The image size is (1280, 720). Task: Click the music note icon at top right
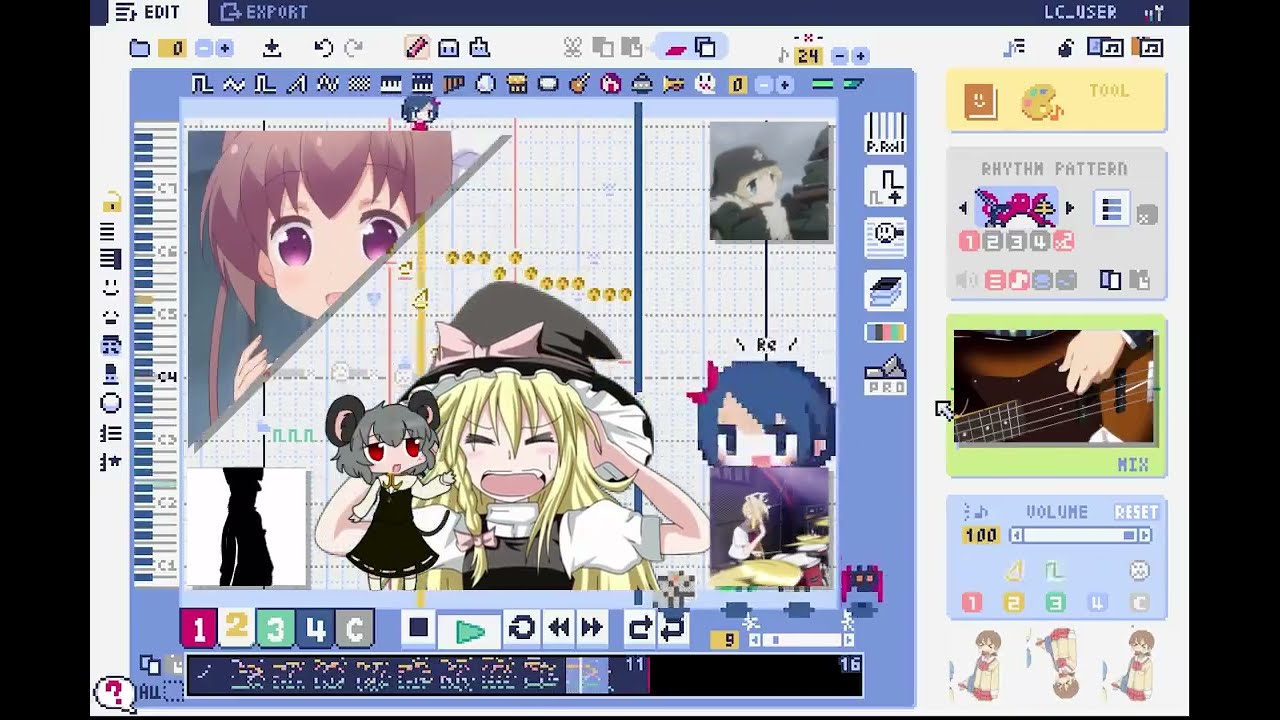click(1015, 48)
